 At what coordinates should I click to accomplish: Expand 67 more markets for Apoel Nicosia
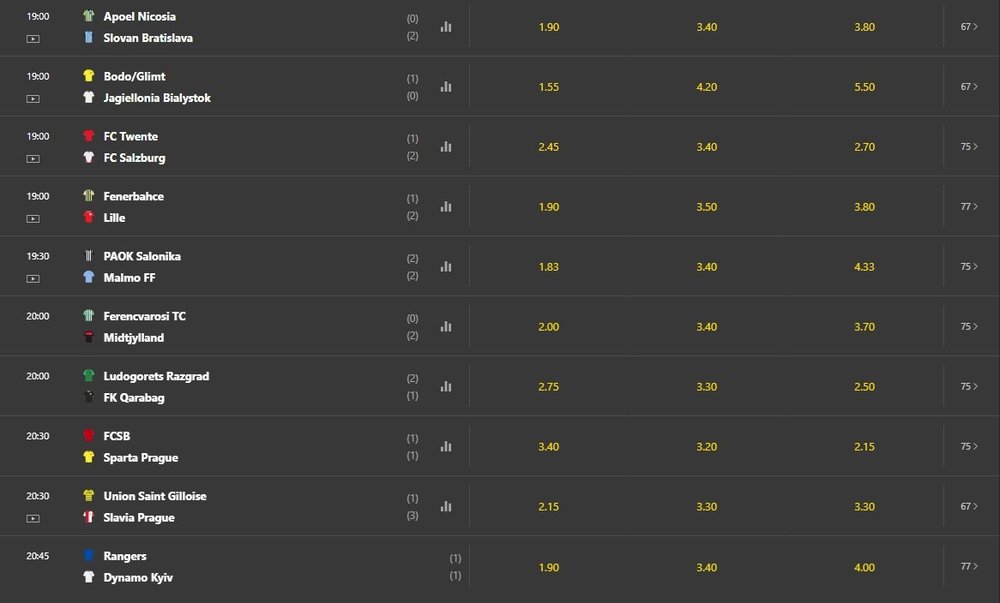(x=969, y=27)
